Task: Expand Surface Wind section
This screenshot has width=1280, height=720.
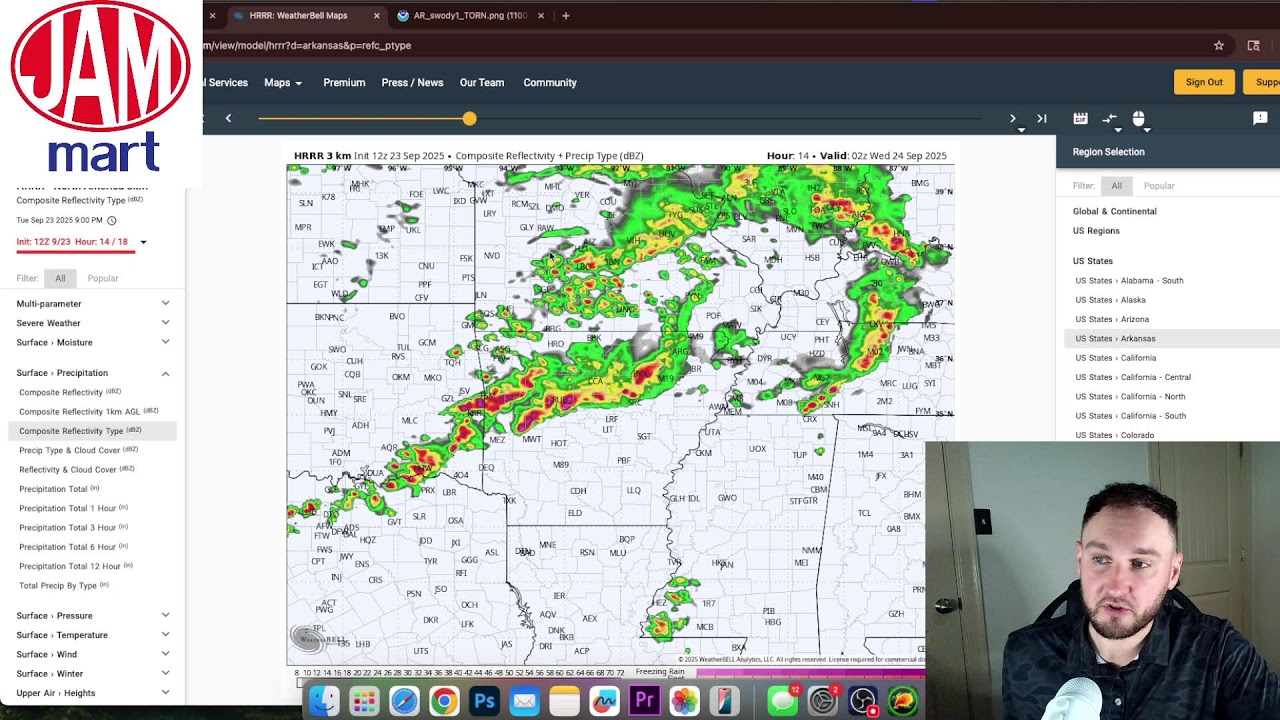Action: click(x=93, y=654)
